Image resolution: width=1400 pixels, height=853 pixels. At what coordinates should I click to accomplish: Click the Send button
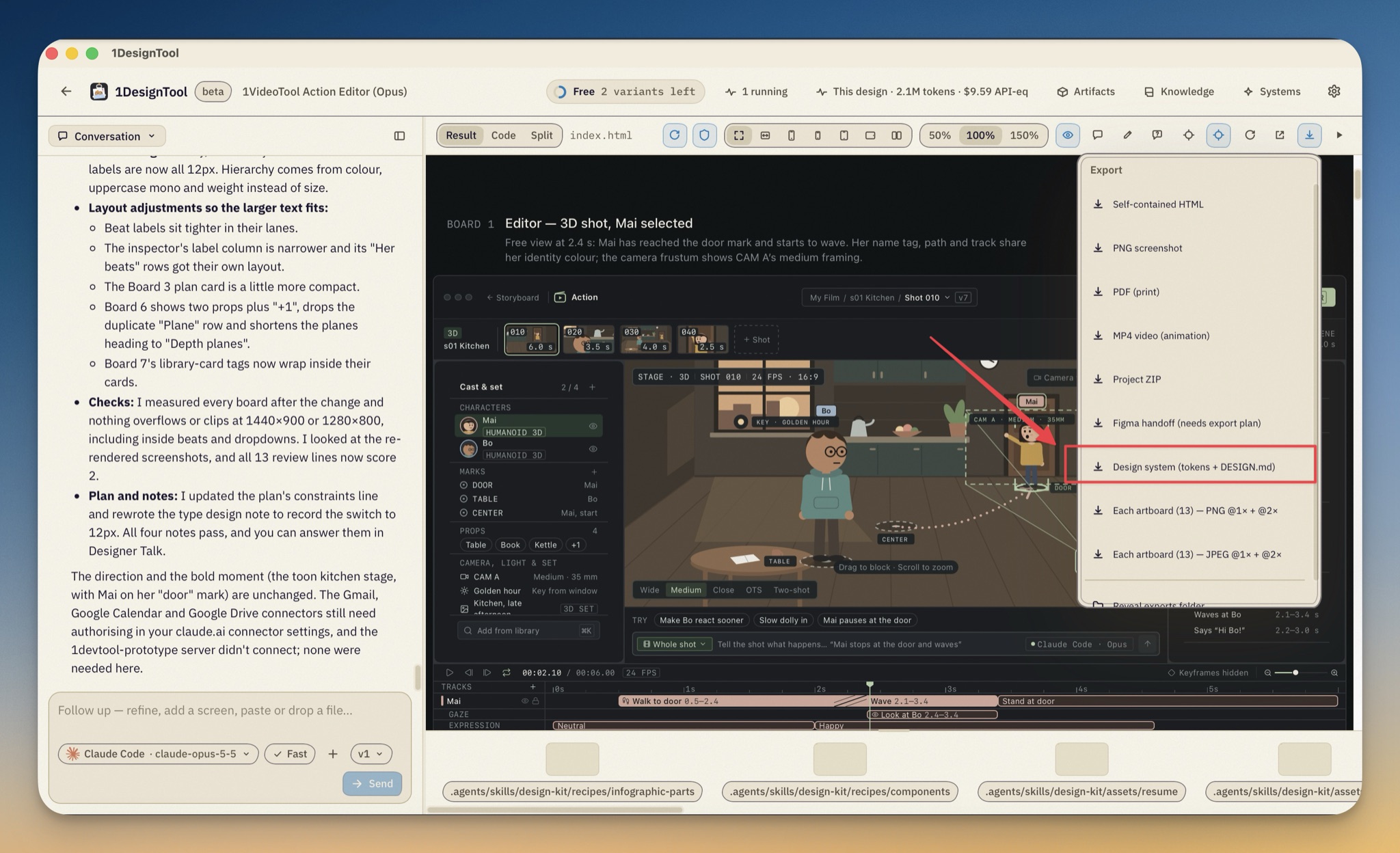[x=373, y=783]
